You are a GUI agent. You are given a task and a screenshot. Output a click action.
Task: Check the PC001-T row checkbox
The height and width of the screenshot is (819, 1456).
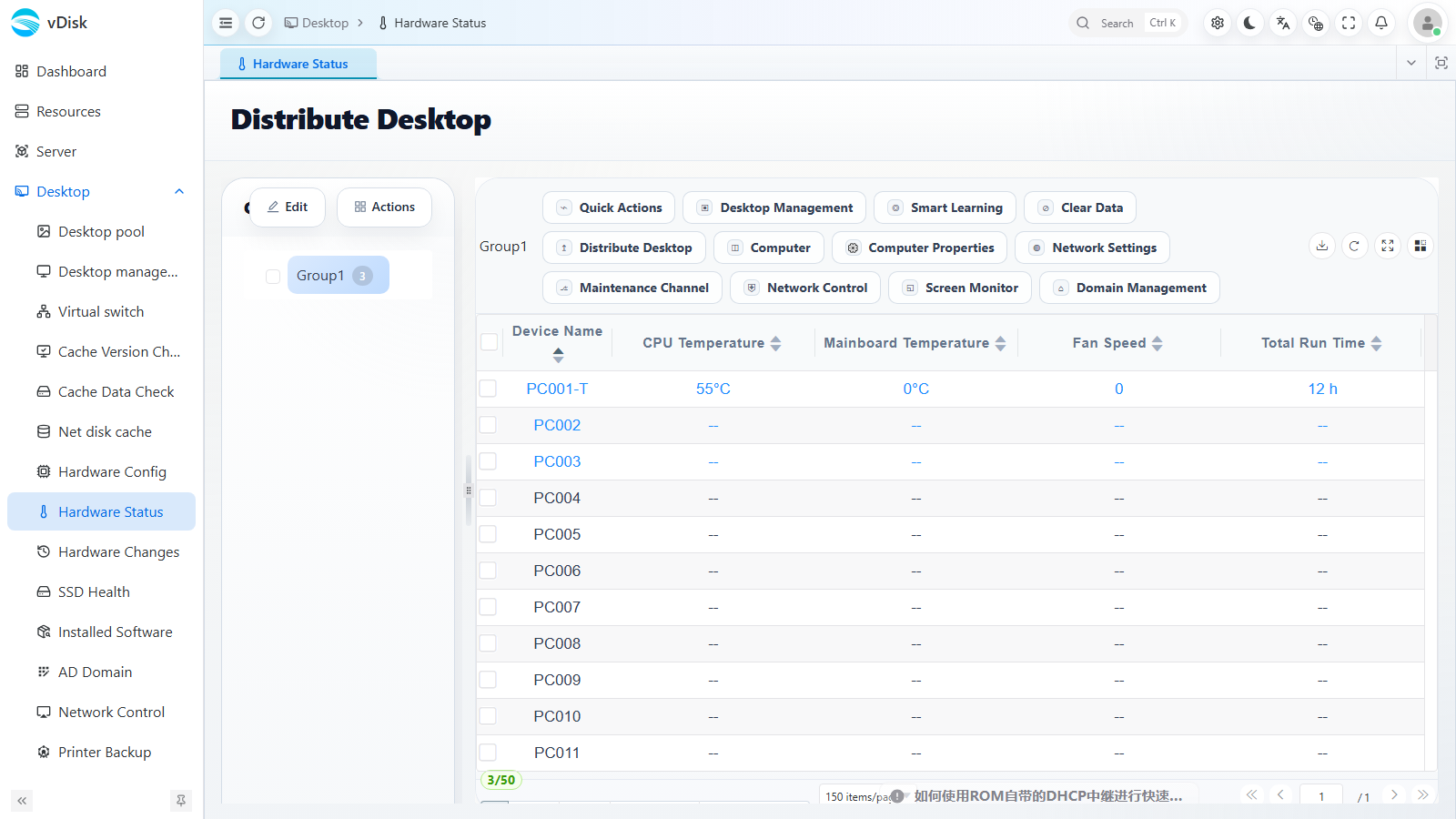(x=489, y=389)
